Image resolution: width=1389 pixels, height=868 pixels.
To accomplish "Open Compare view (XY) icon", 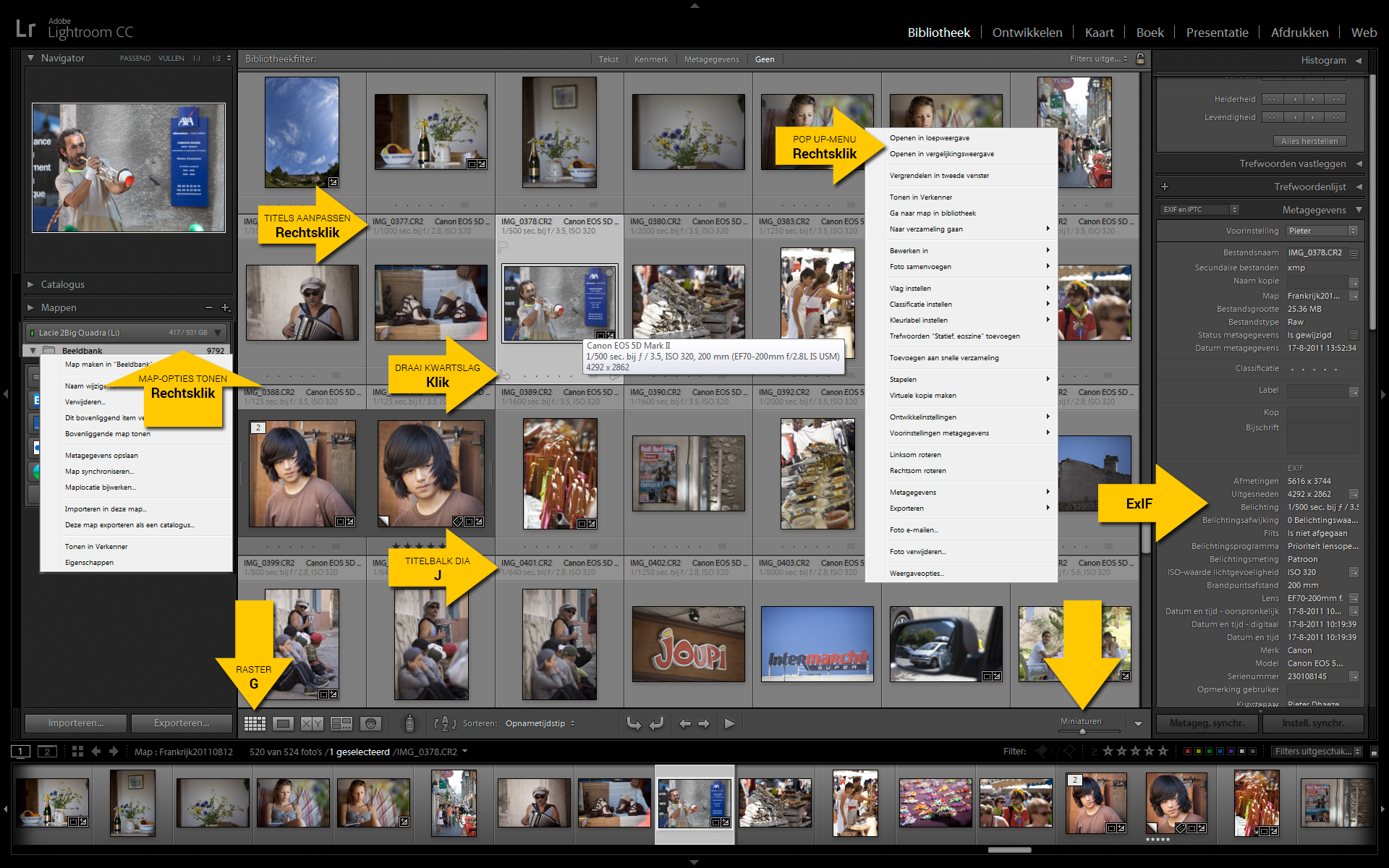I will (312, 723).
